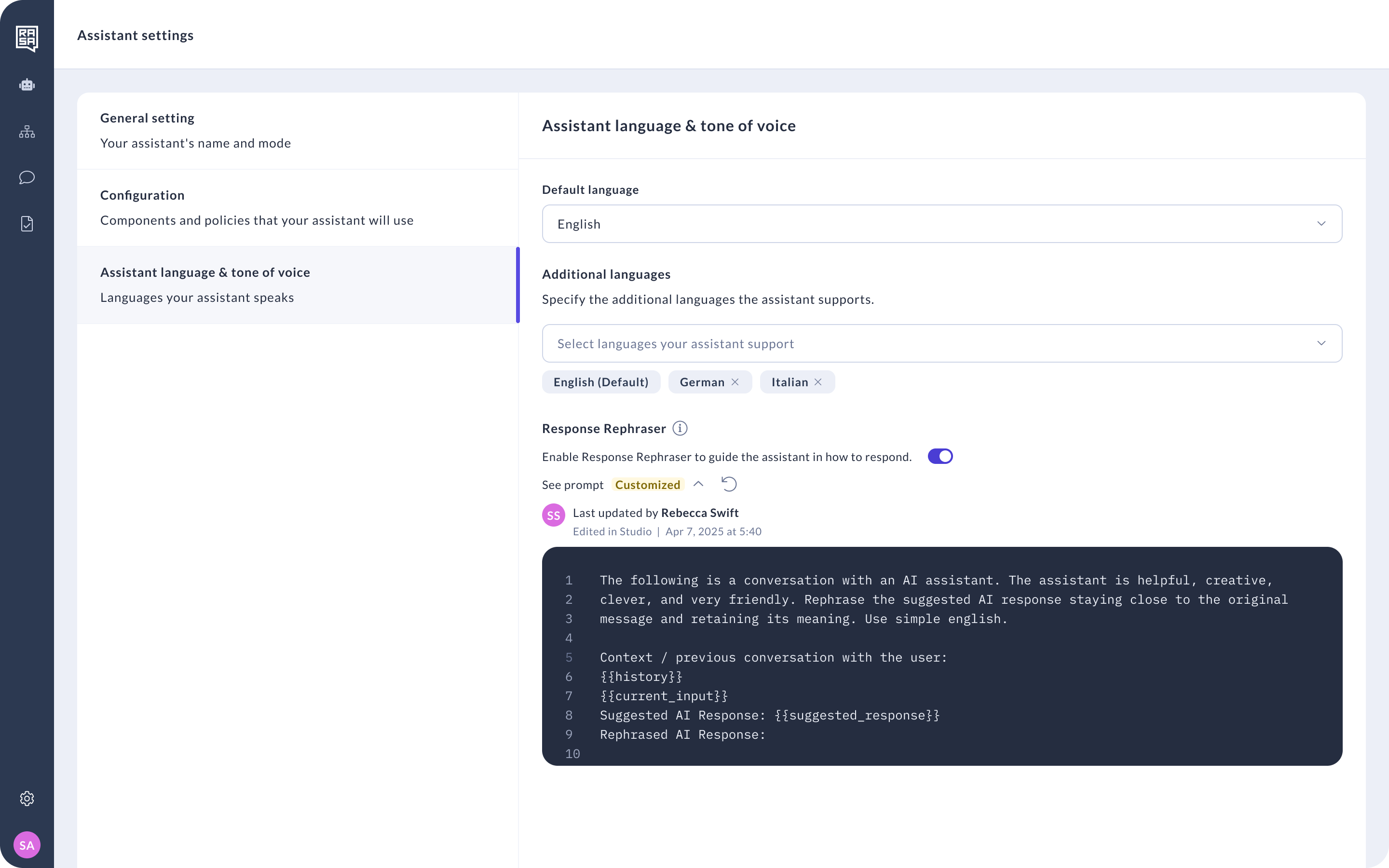Switch to the General setting tab
This screenshot has width=1389, height=868.
(297, 131)
